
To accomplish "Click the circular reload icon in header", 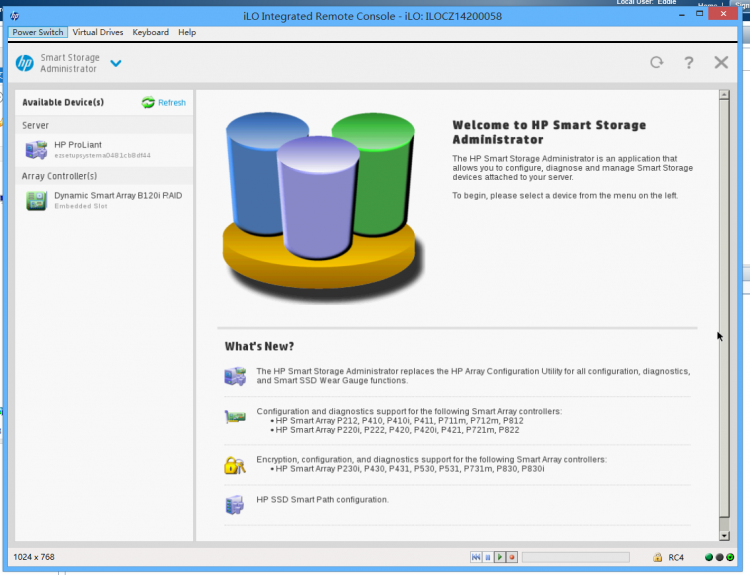I will [657, 62].
